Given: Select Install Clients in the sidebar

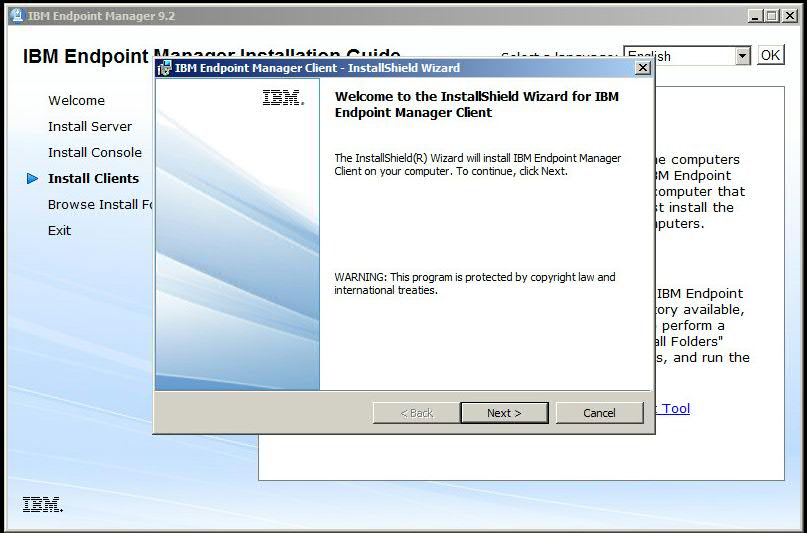Looking at the screenshot, I should tap(93, 179).
